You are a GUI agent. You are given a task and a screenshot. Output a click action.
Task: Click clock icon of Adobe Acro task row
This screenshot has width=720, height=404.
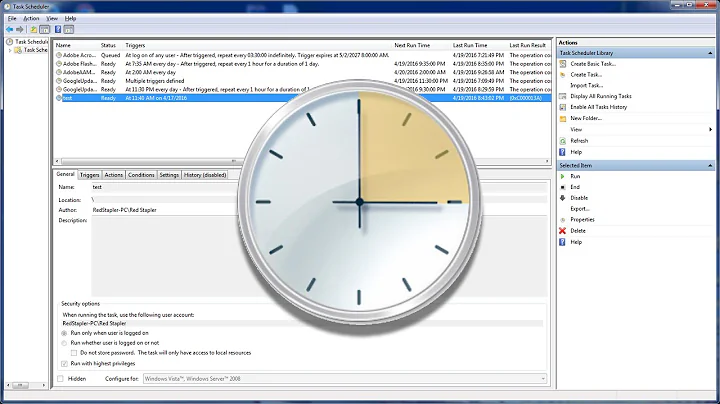pyautogui.click(x=59, y=55)
